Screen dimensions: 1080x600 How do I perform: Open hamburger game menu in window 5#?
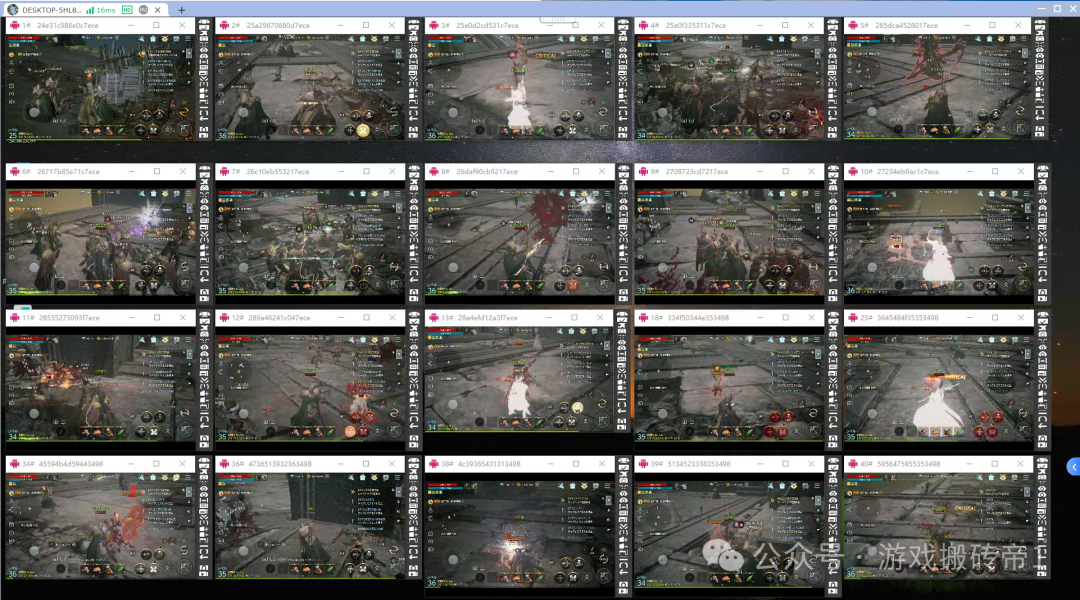[1025, 38]
